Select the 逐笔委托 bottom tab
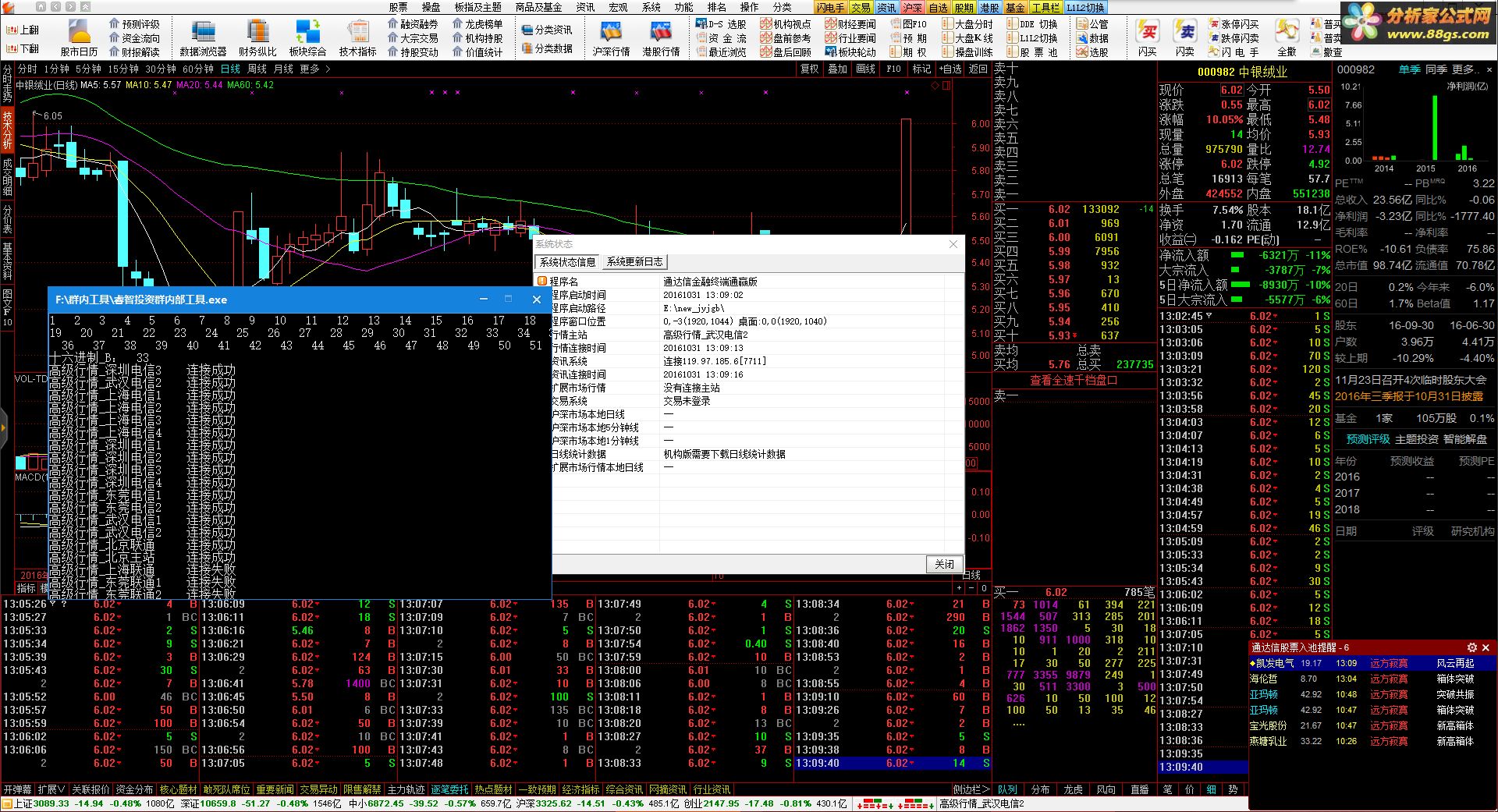 tap(449, 789)
